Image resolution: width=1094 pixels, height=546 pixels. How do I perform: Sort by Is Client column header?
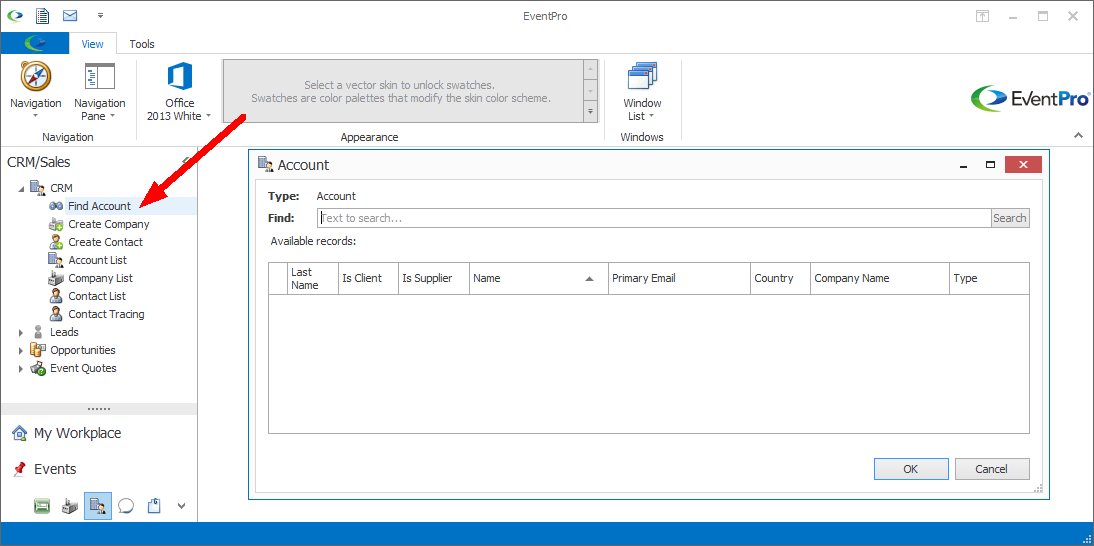368,278
